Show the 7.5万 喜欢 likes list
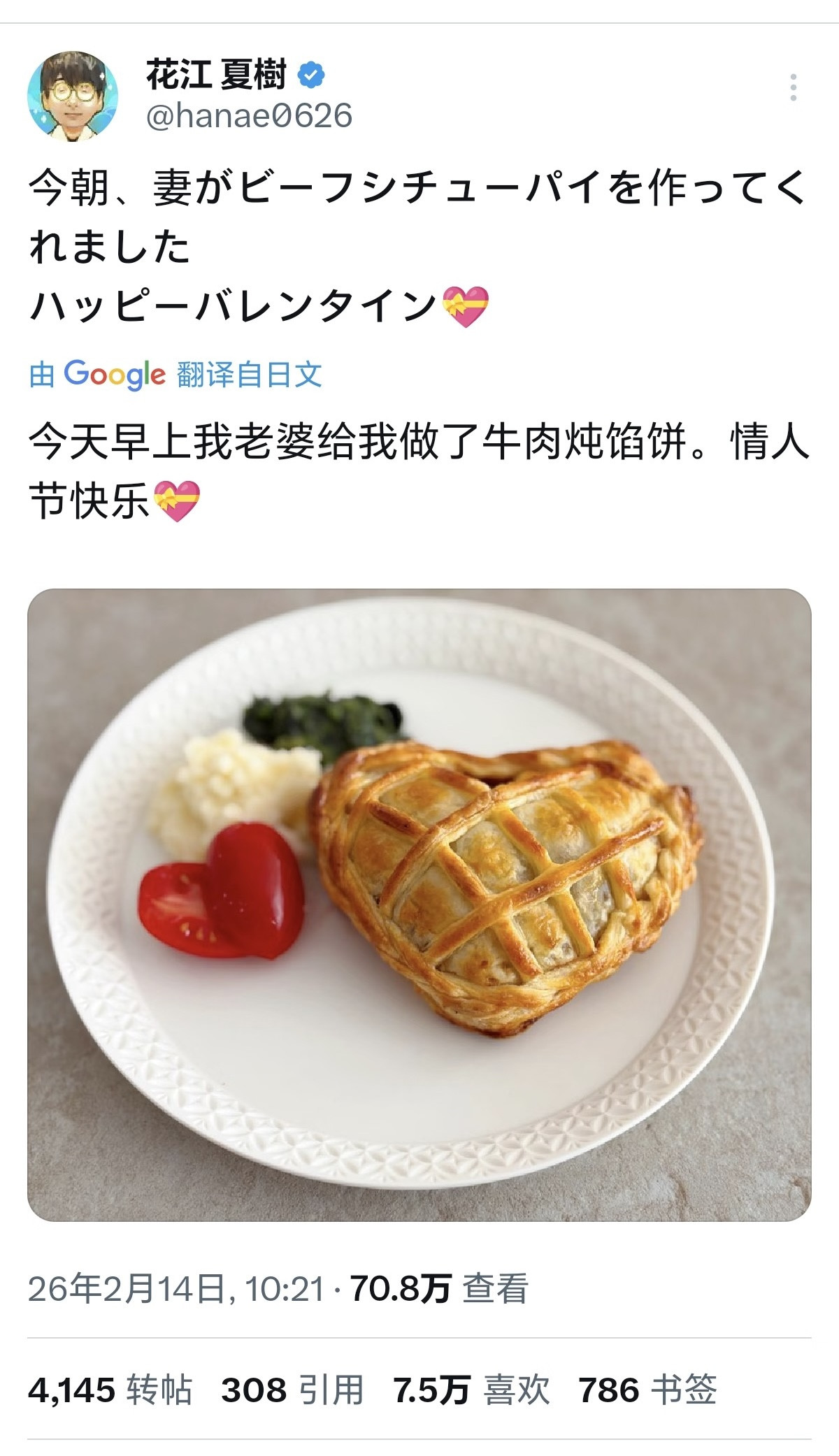Image resolution: width=839 pixels, height=1456 pixels. [x=471, y=1390]
